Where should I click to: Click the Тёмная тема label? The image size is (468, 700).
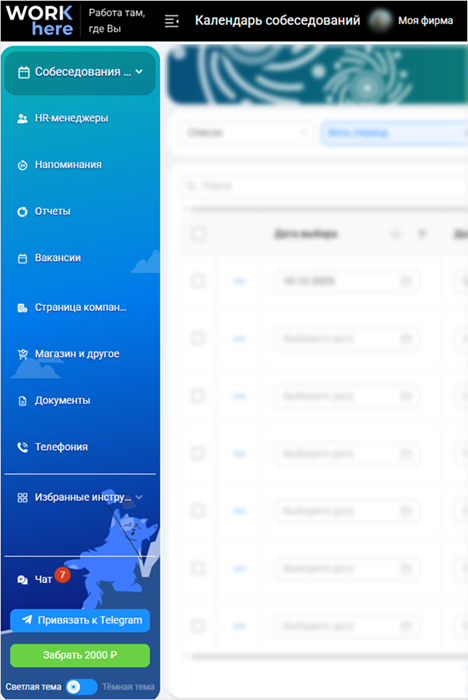[x=128, y=687]
